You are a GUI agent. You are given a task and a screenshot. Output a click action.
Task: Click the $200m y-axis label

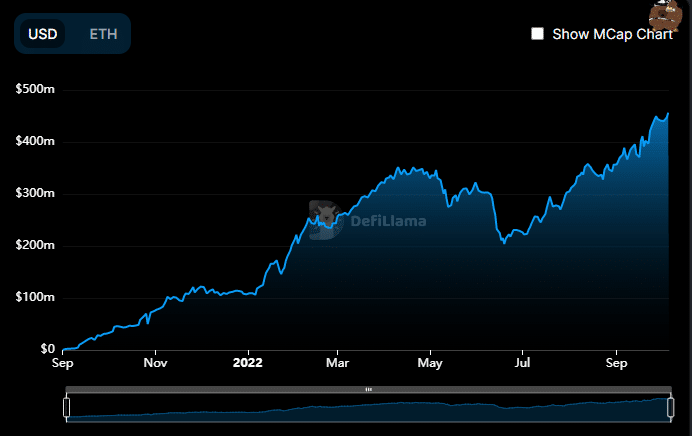[35, 245]
